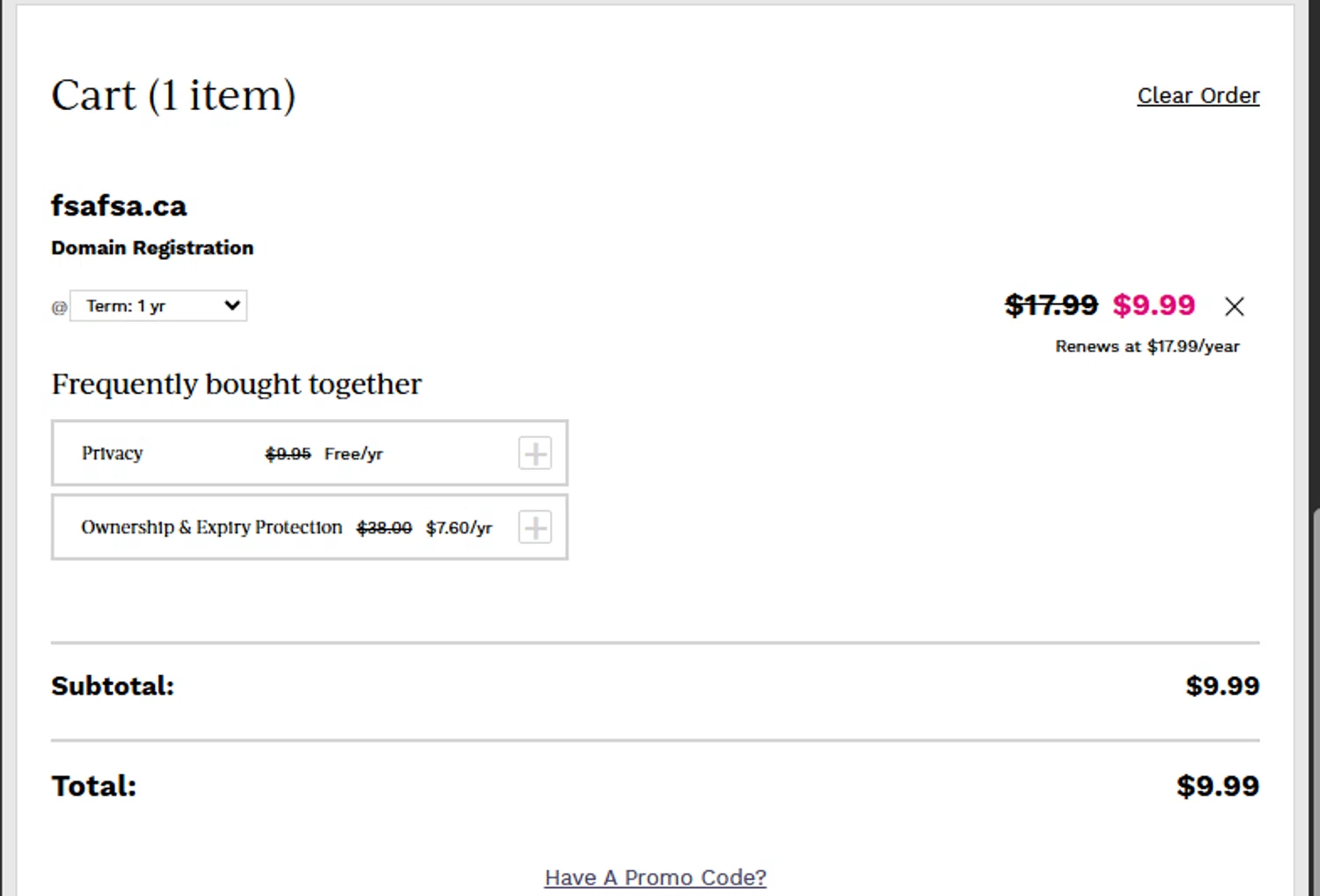Click the @ icon beside Term
The image size is (1320, 896).
tap(59, 307)
